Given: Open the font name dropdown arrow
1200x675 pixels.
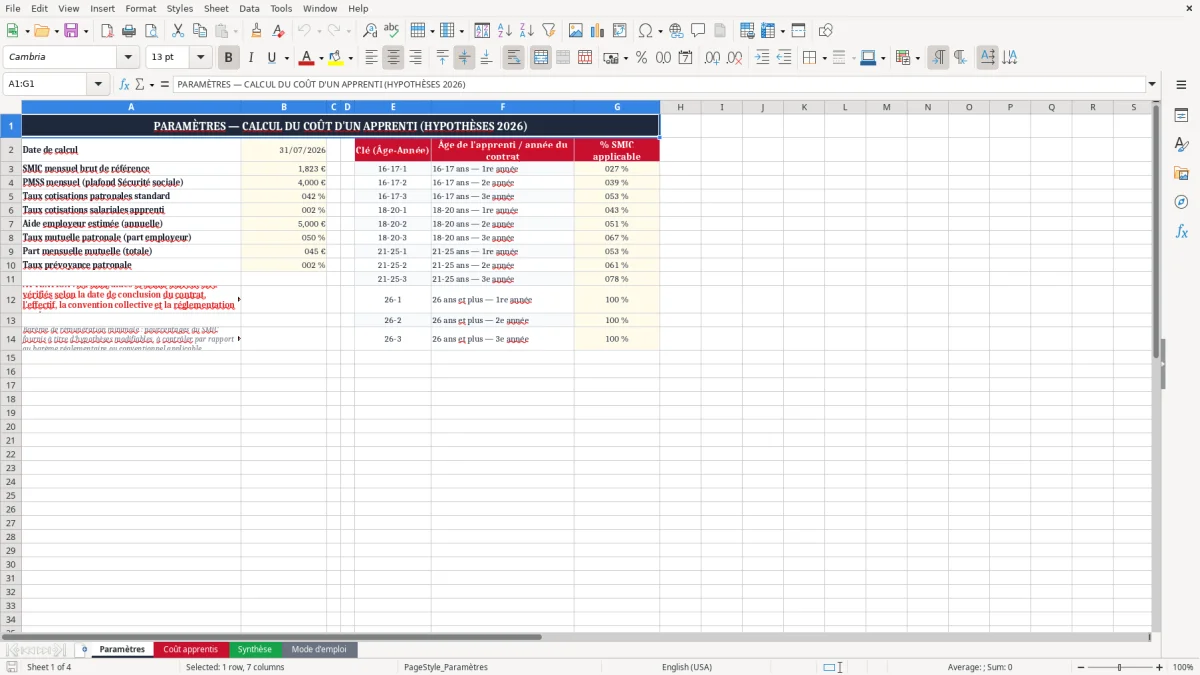Looking at the screenshot, I should [x=128, y=58].
